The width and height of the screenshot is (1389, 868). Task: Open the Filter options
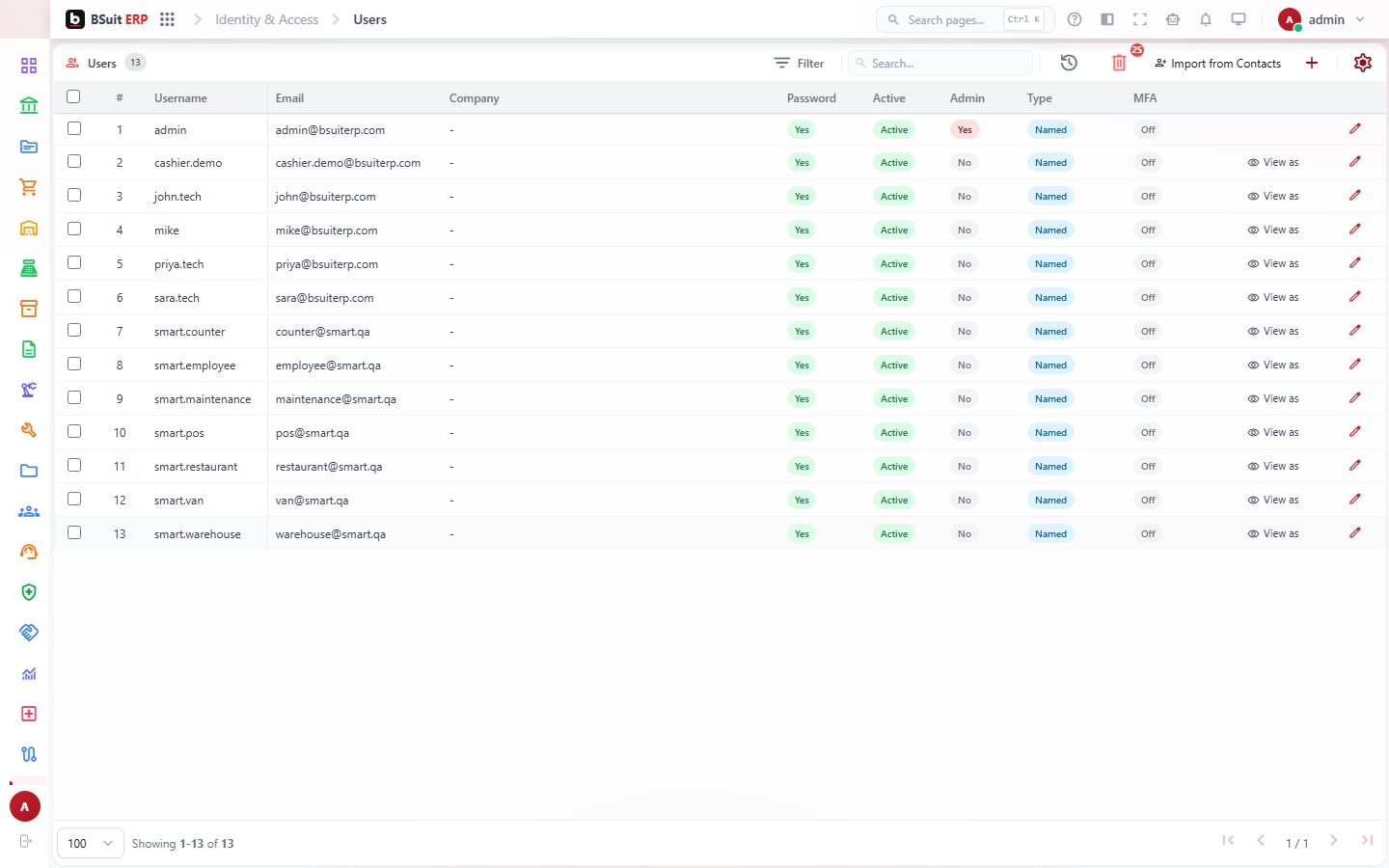[x=799, y=63]
